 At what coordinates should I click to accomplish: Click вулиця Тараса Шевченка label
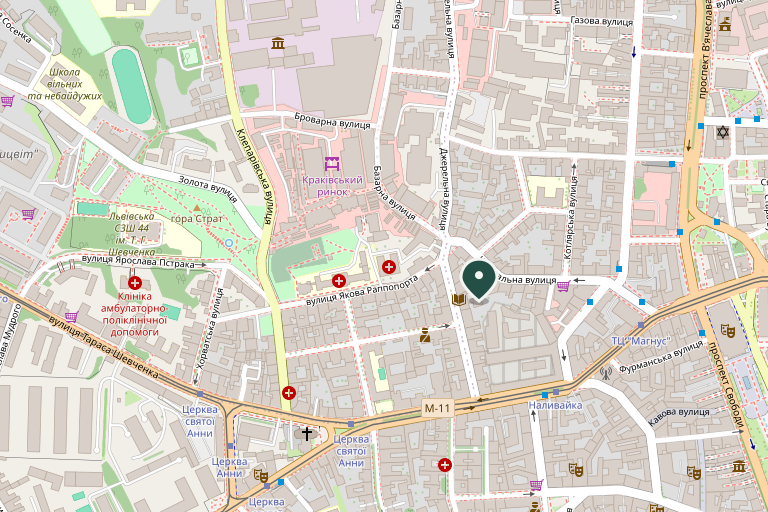[x=104, y=347]
